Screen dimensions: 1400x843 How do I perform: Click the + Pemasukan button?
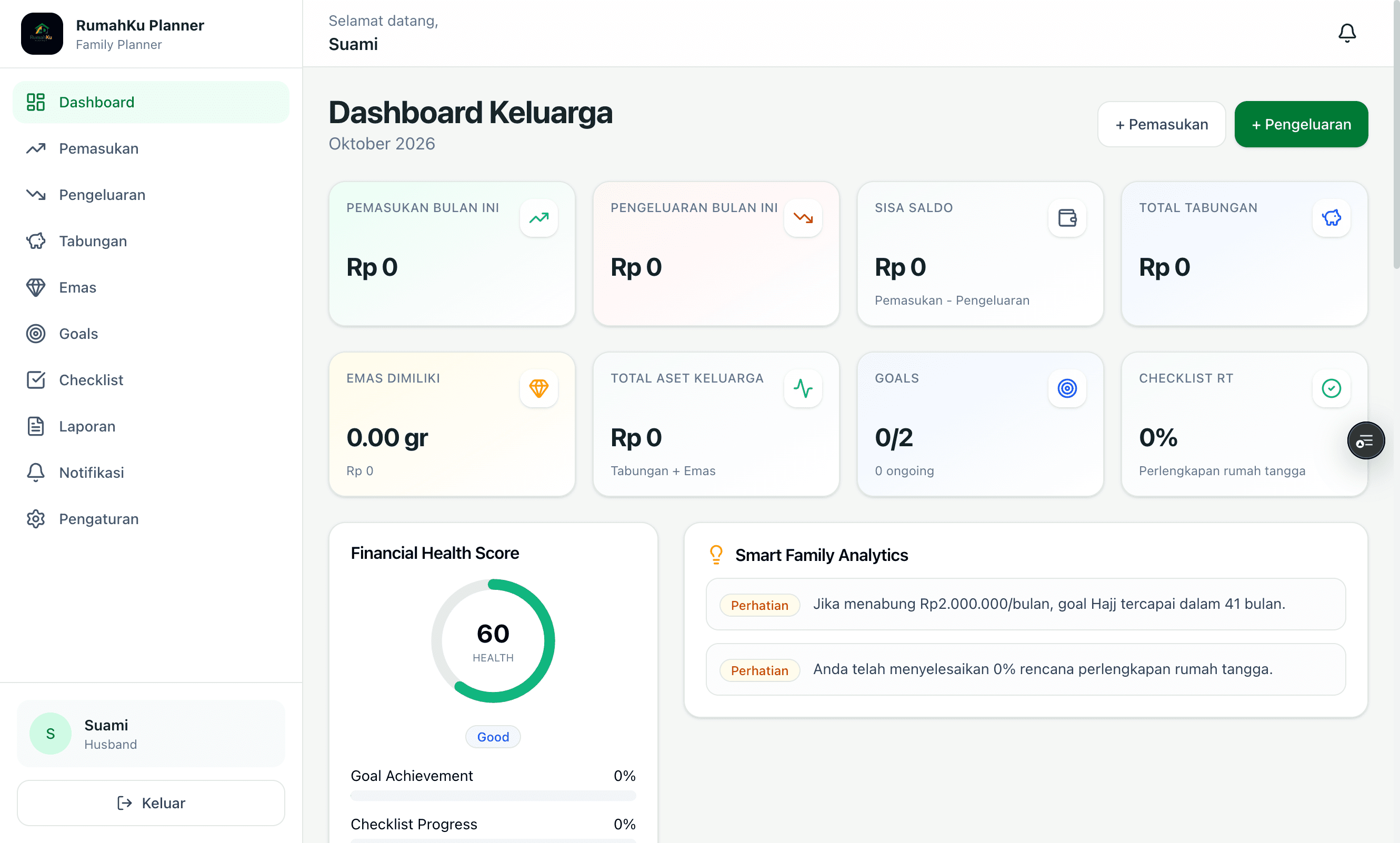(x=1162, y=124)
